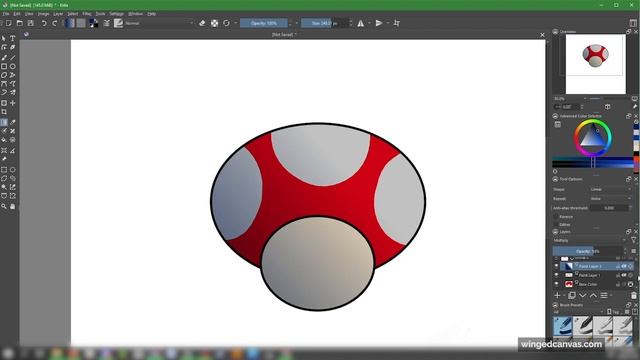The width and height of the screenshot is (640, 360).
Task: Open the Multiply layer blend mode dropdown
Action: coord(589,240)
